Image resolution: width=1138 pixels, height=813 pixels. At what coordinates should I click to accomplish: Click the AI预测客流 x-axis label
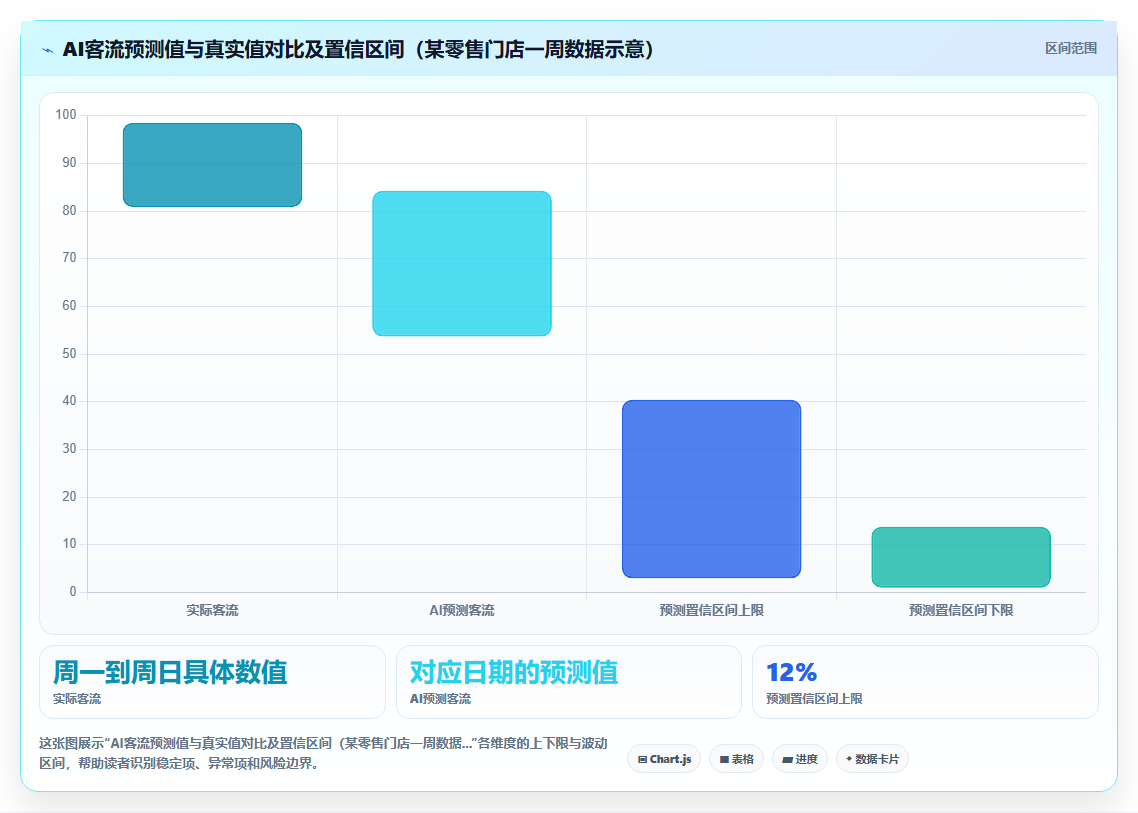462,610
